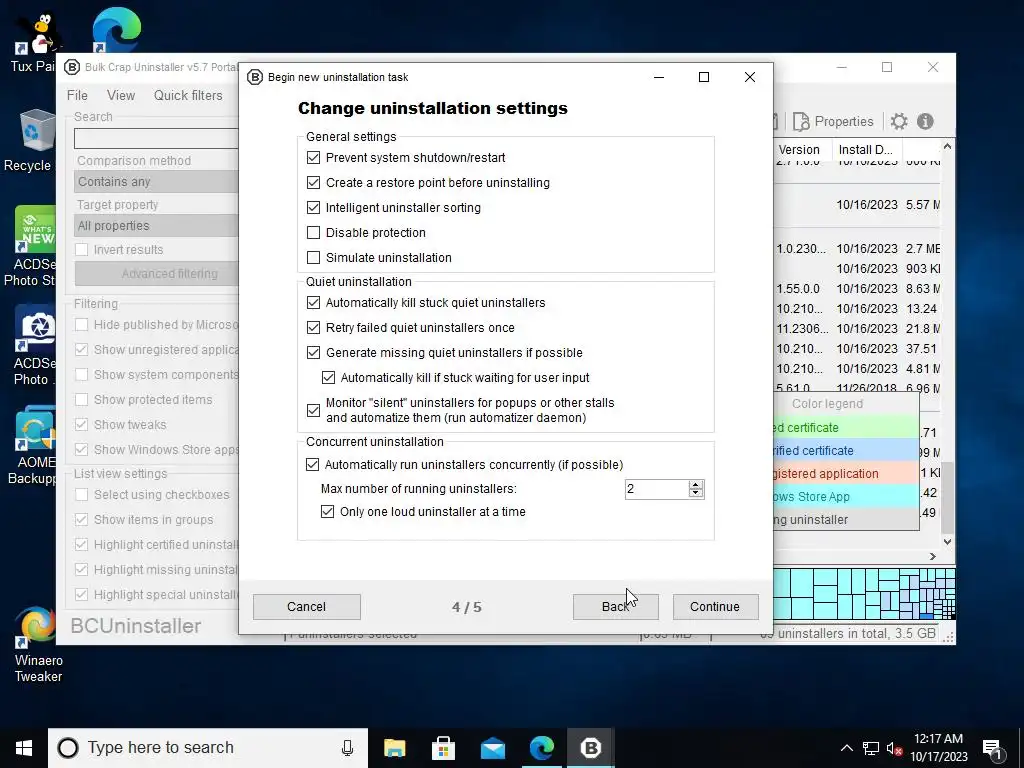Toggle Show system components filter
This screenshot has height=768, width=1024.
pos(82,374)
